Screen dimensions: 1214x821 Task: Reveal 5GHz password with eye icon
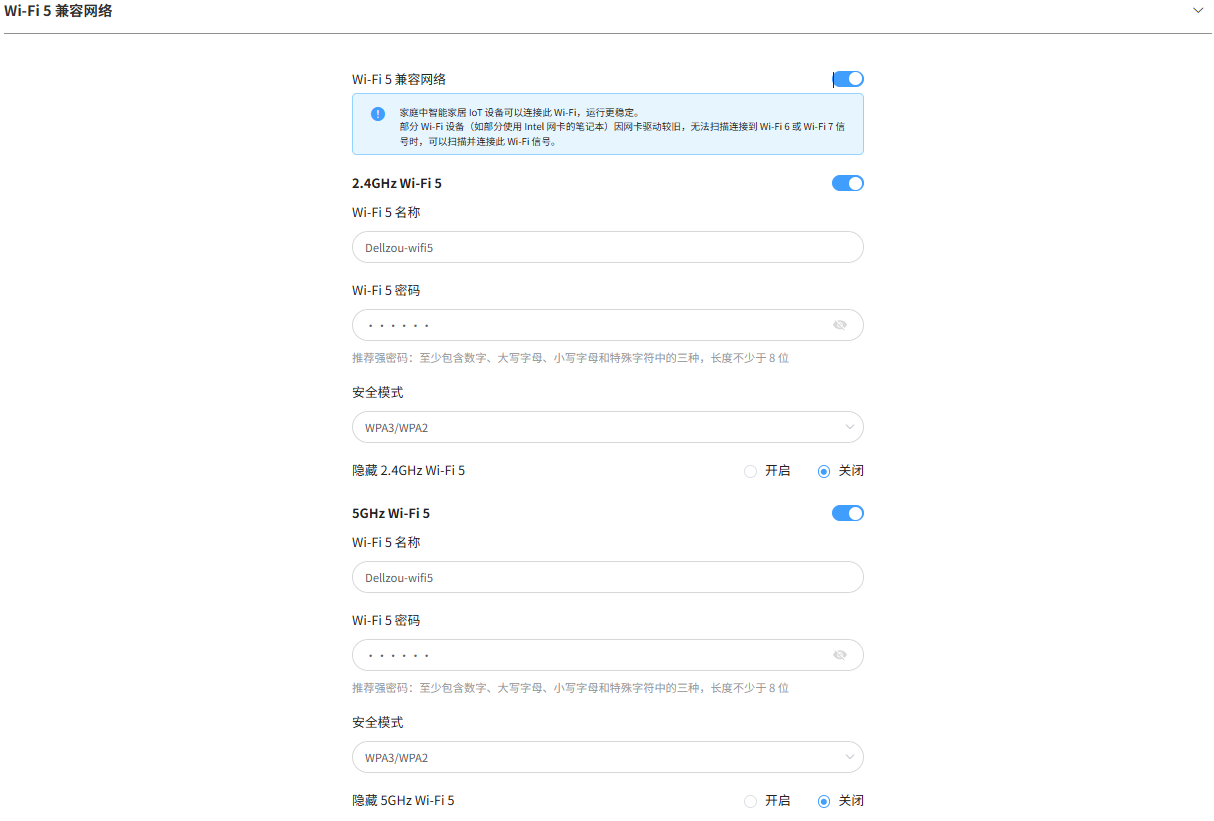click(x=840, y=655)
